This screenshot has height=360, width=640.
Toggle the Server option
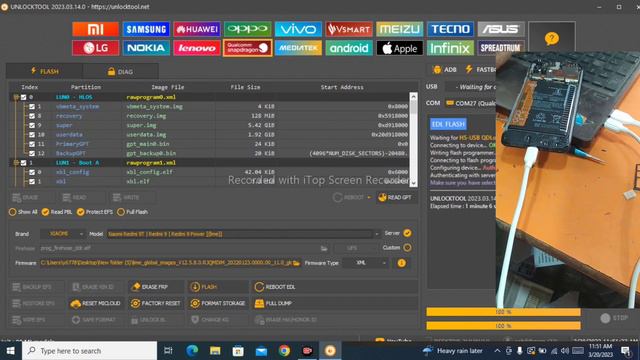(x=407, y=233)
